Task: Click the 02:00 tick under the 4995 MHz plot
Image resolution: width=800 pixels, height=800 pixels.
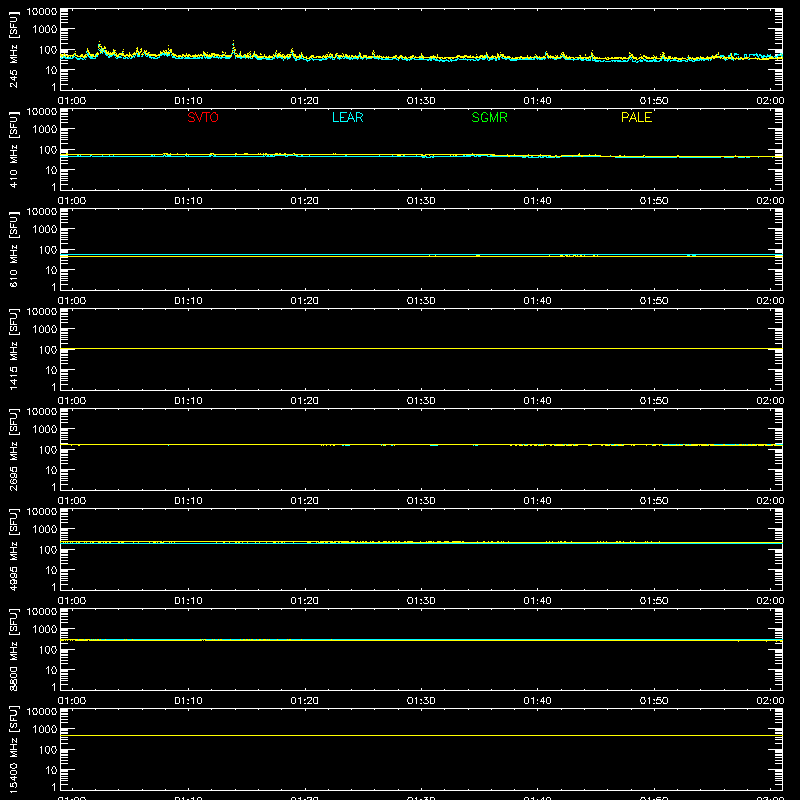Action: (x=770, y=601)
